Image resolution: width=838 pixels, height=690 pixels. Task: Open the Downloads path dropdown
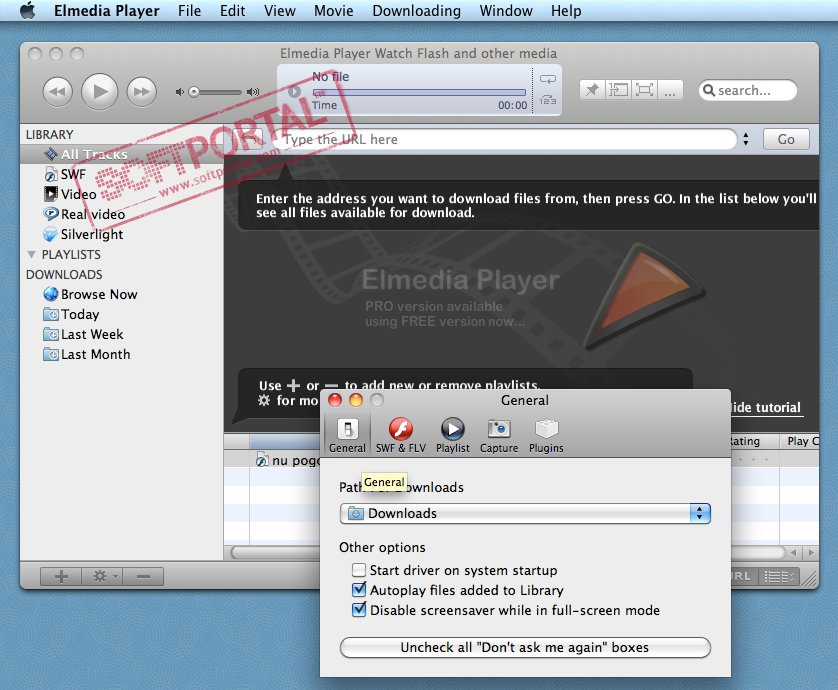(525, 514)
